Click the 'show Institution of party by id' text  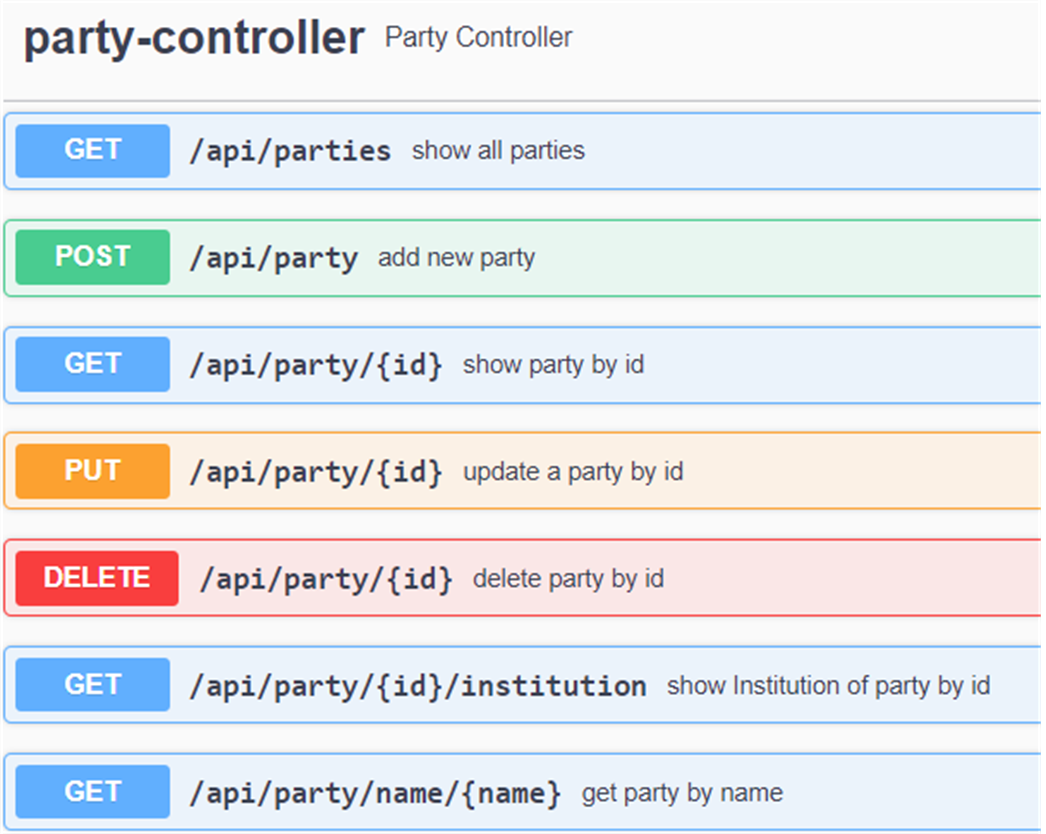click(x=829, y=686)
